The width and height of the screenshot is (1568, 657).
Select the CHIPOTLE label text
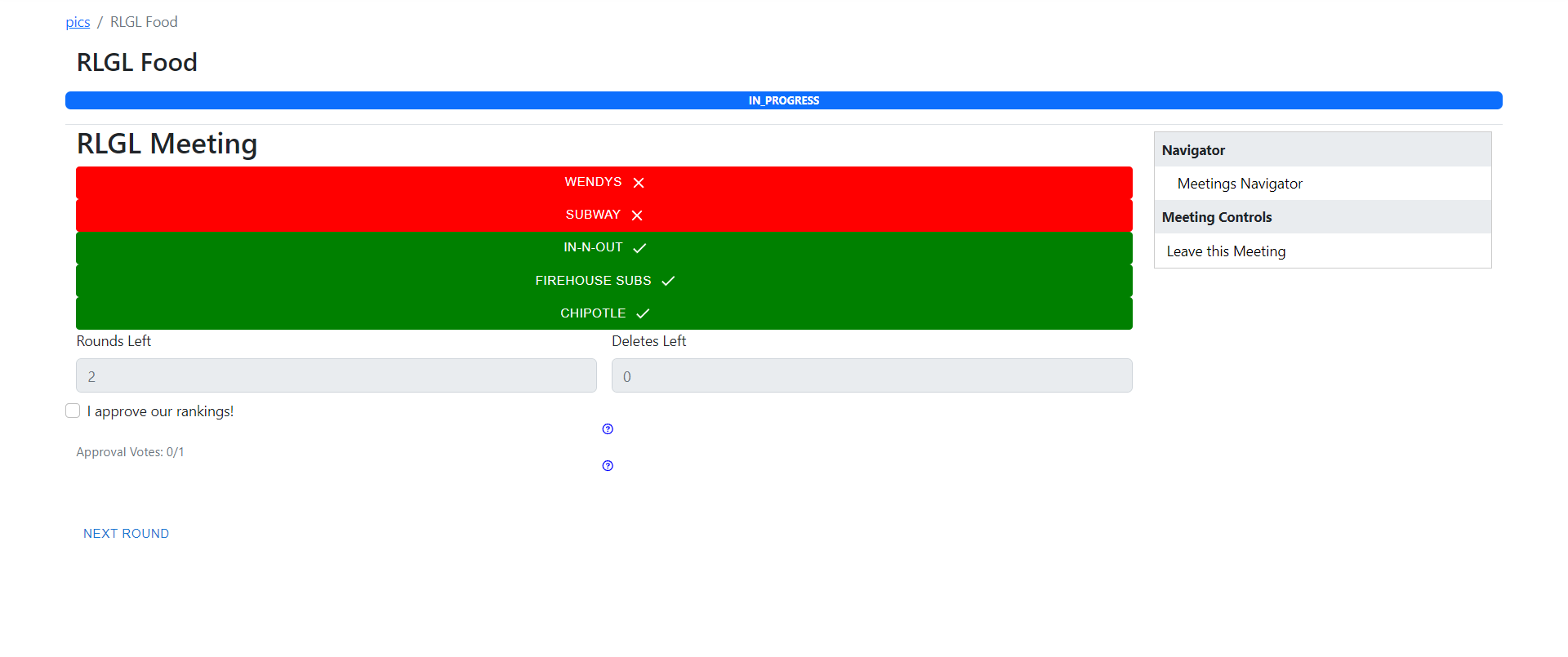click(593, 313)
